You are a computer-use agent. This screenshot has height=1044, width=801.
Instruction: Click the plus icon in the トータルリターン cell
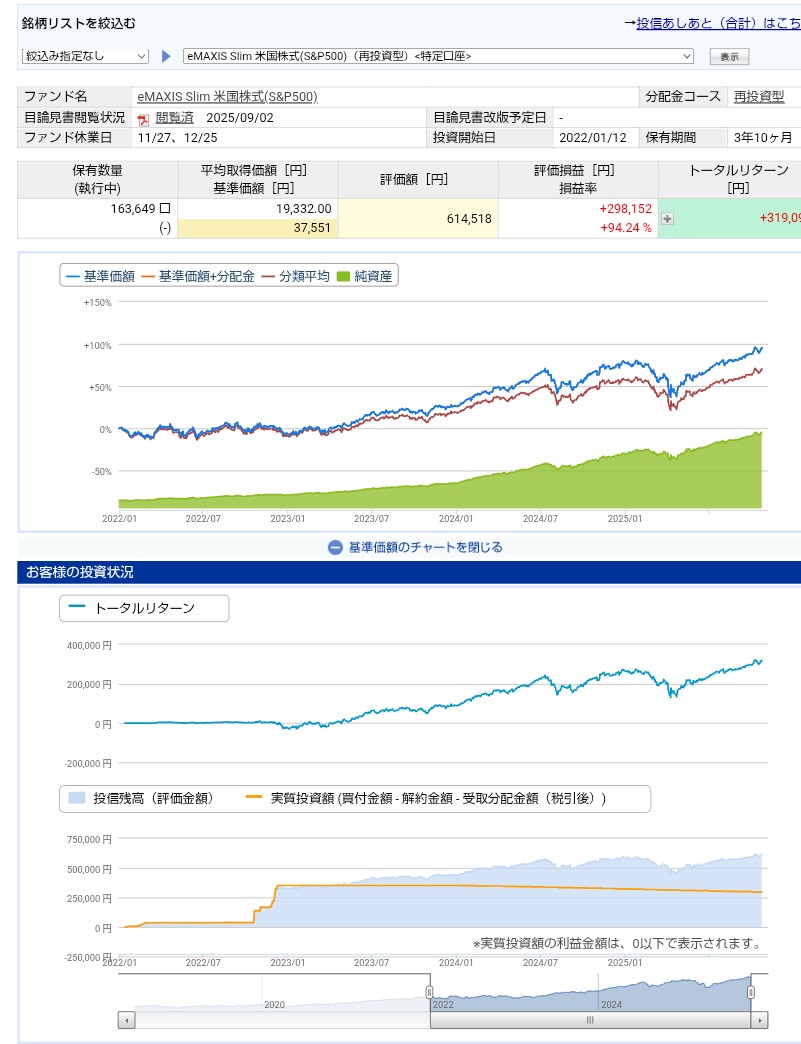667,218
